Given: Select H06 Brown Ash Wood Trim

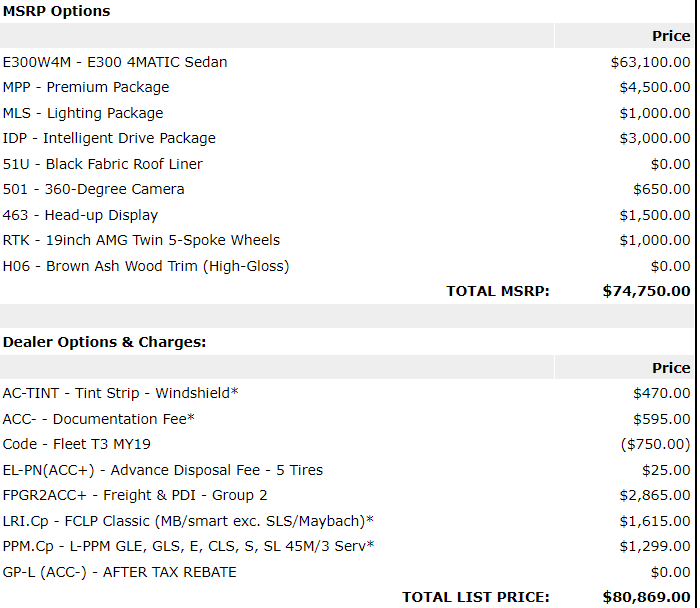Looking at the screenshot, I should [347, 266].
